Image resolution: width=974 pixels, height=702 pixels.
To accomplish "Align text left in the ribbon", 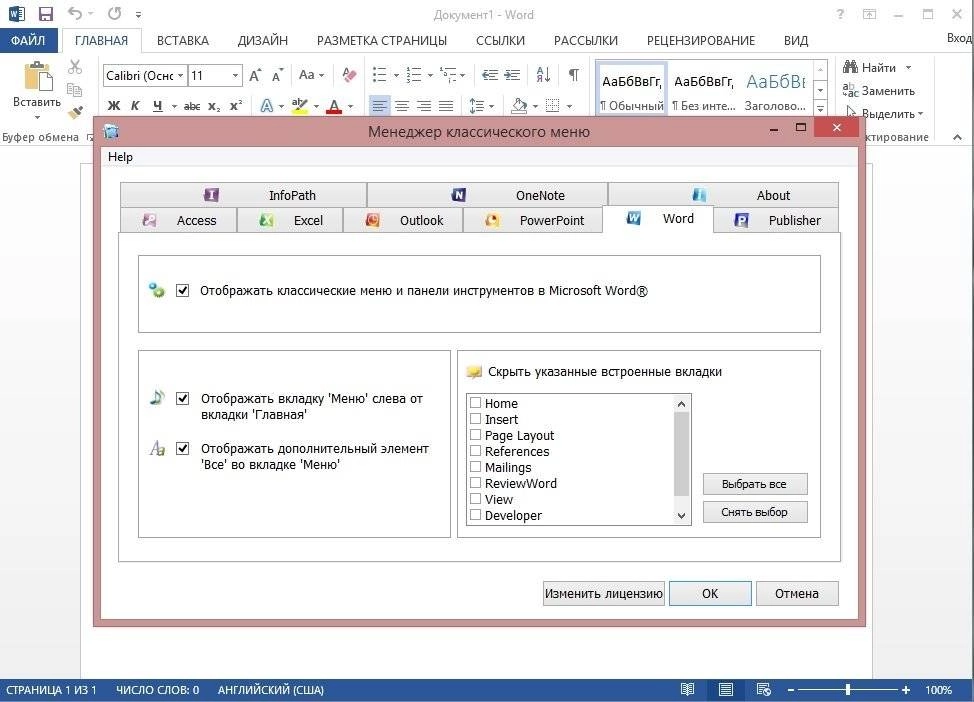I will pos(379,106).
